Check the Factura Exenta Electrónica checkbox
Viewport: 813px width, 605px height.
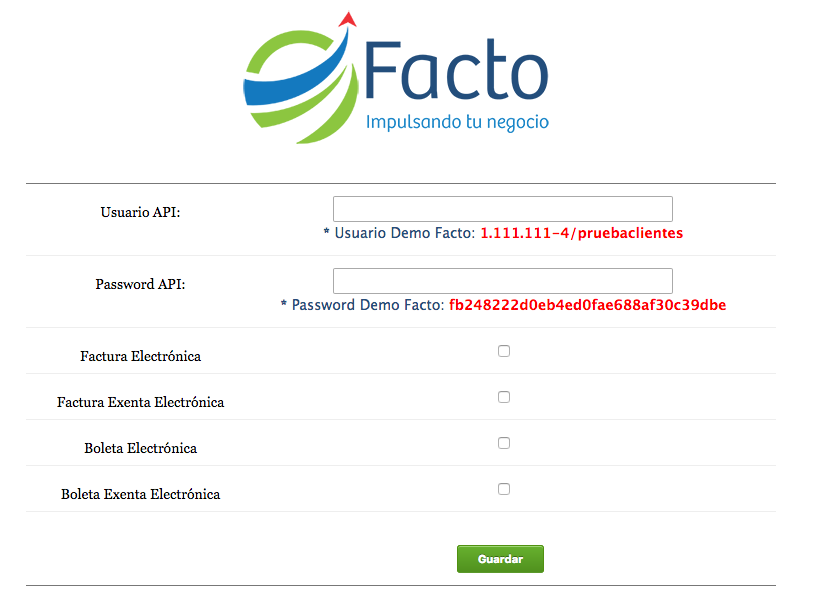point(504,397)
